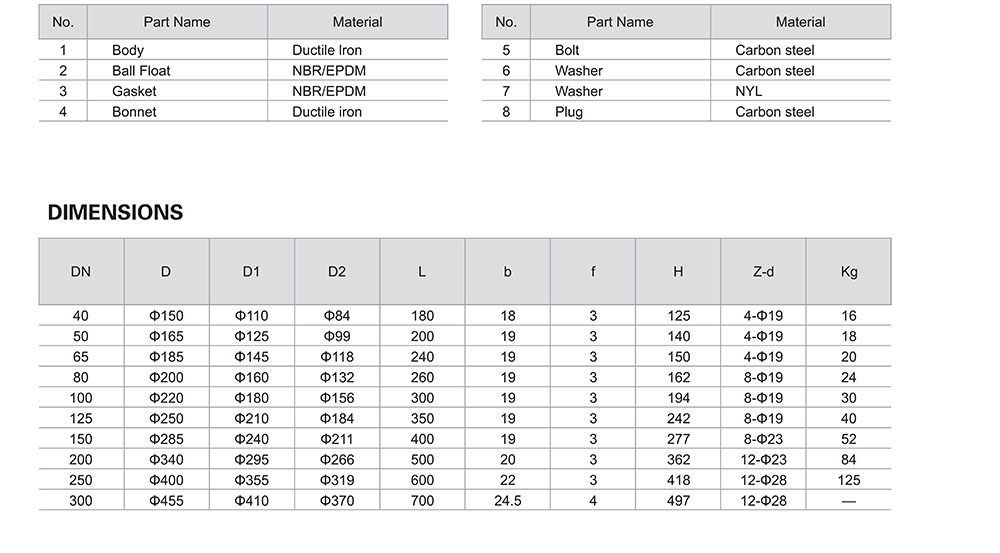The height and width of the screenshot is (553, 1000).
Task: Select the Kg column header
Action: (x=849, y=272)
